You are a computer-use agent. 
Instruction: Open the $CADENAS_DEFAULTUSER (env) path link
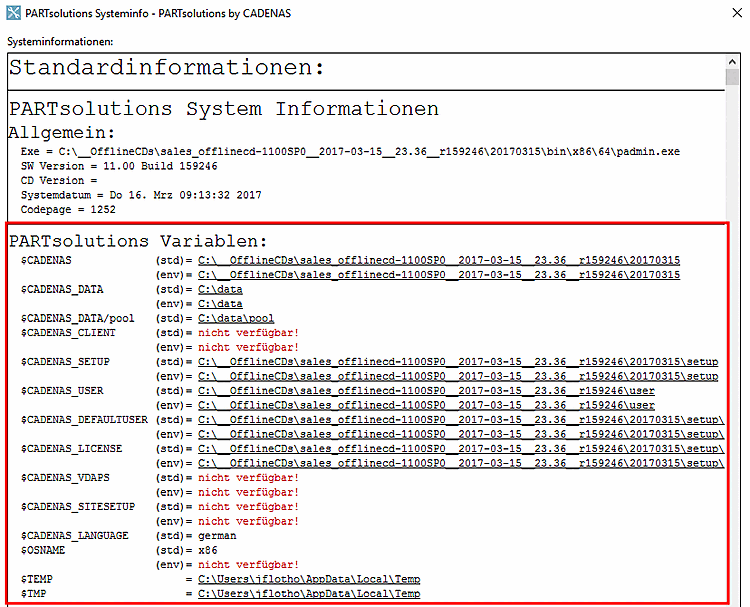[x=461, y=434]
